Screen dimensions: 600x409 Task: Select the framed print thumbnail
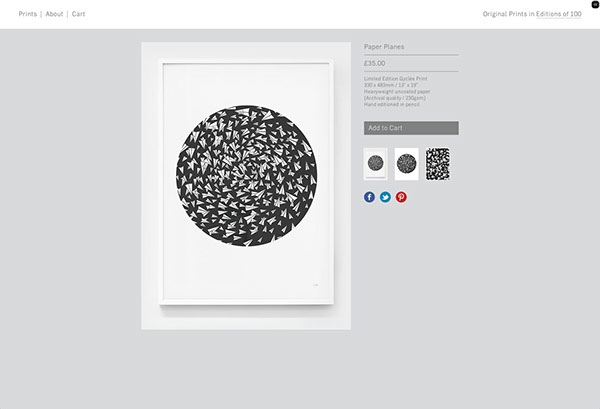[x=375, y=164]
